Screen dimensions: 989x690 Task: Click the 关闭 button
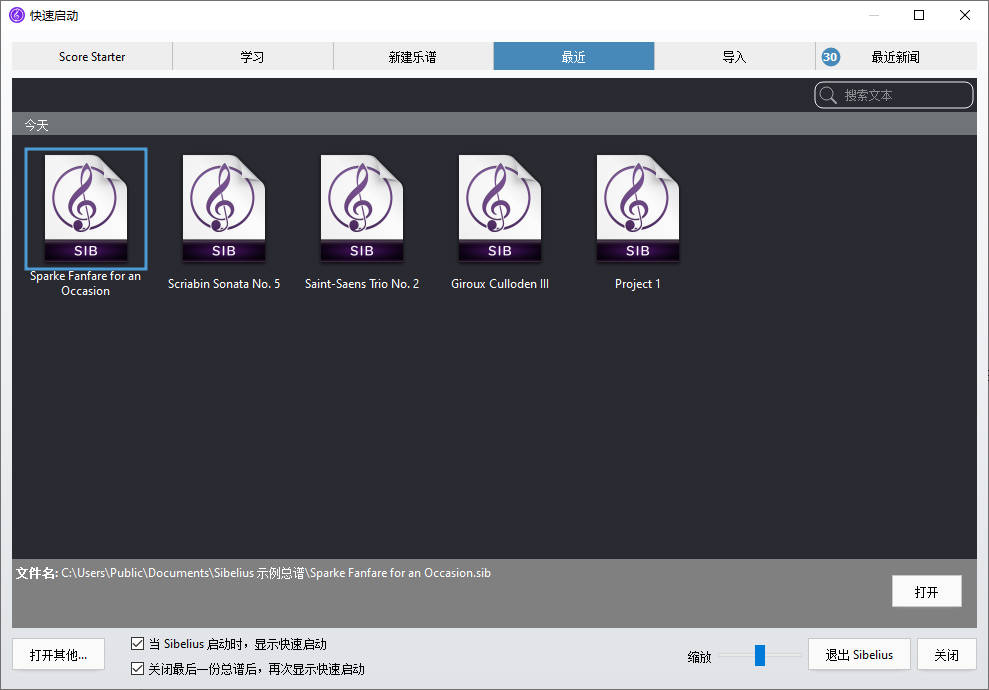coord(946,654)
